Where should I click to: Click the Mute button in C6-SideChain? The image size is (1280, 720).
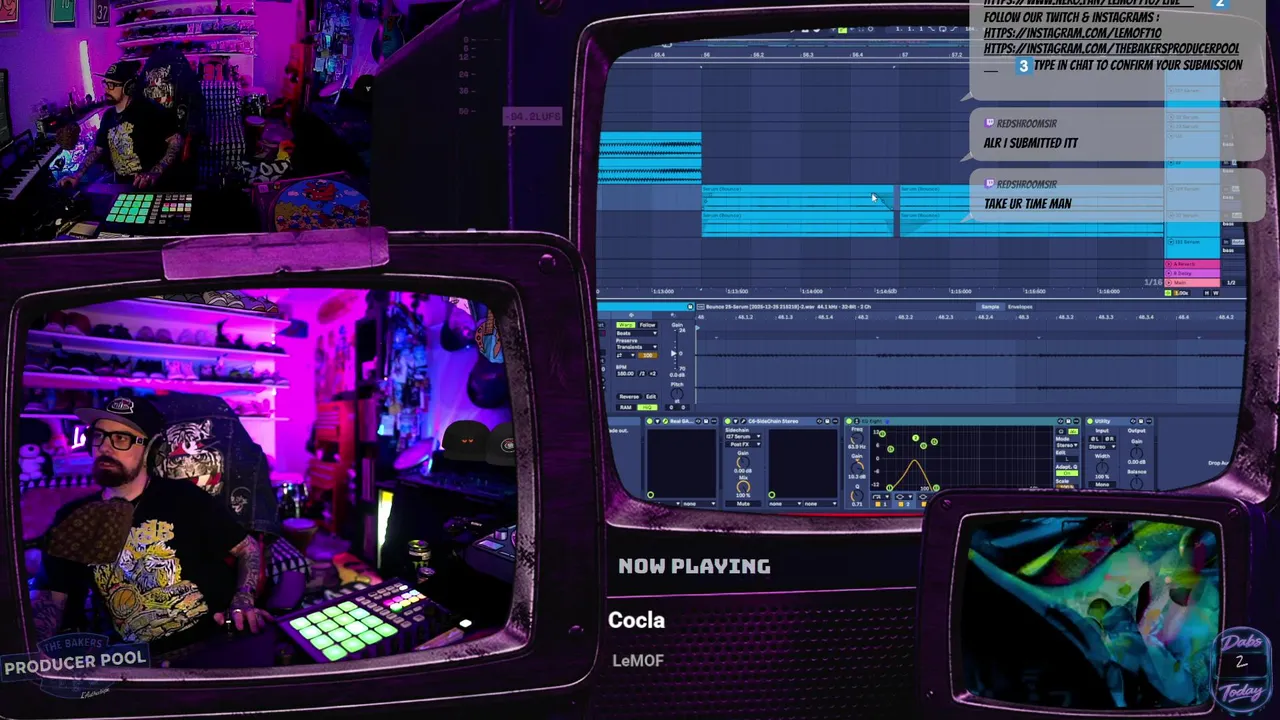coord(743,504)
